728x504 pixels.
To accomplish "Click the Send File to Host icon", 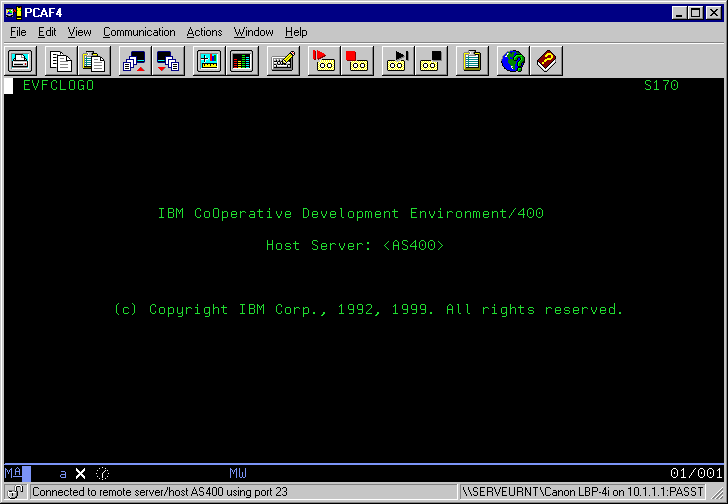I will (x=134, y=61).
